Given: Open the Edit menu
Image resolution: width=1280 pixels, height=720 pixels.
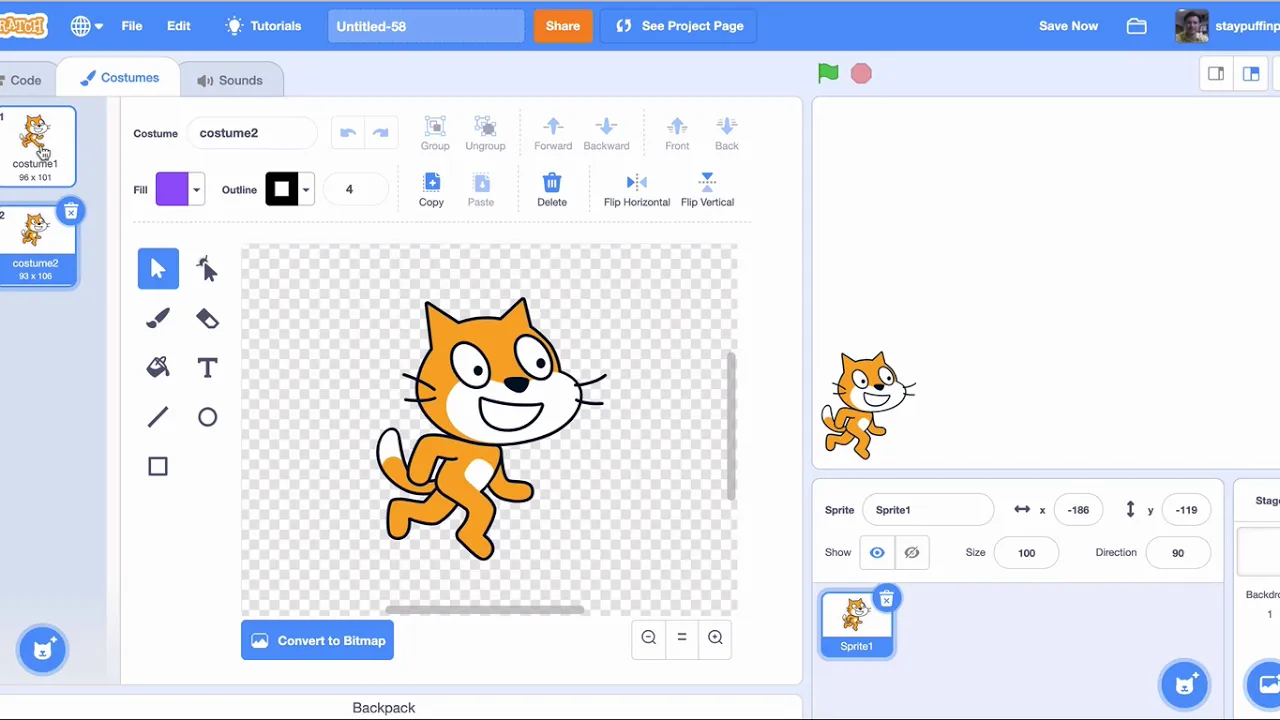Looking at the screenshot, I should click(179, 26).
